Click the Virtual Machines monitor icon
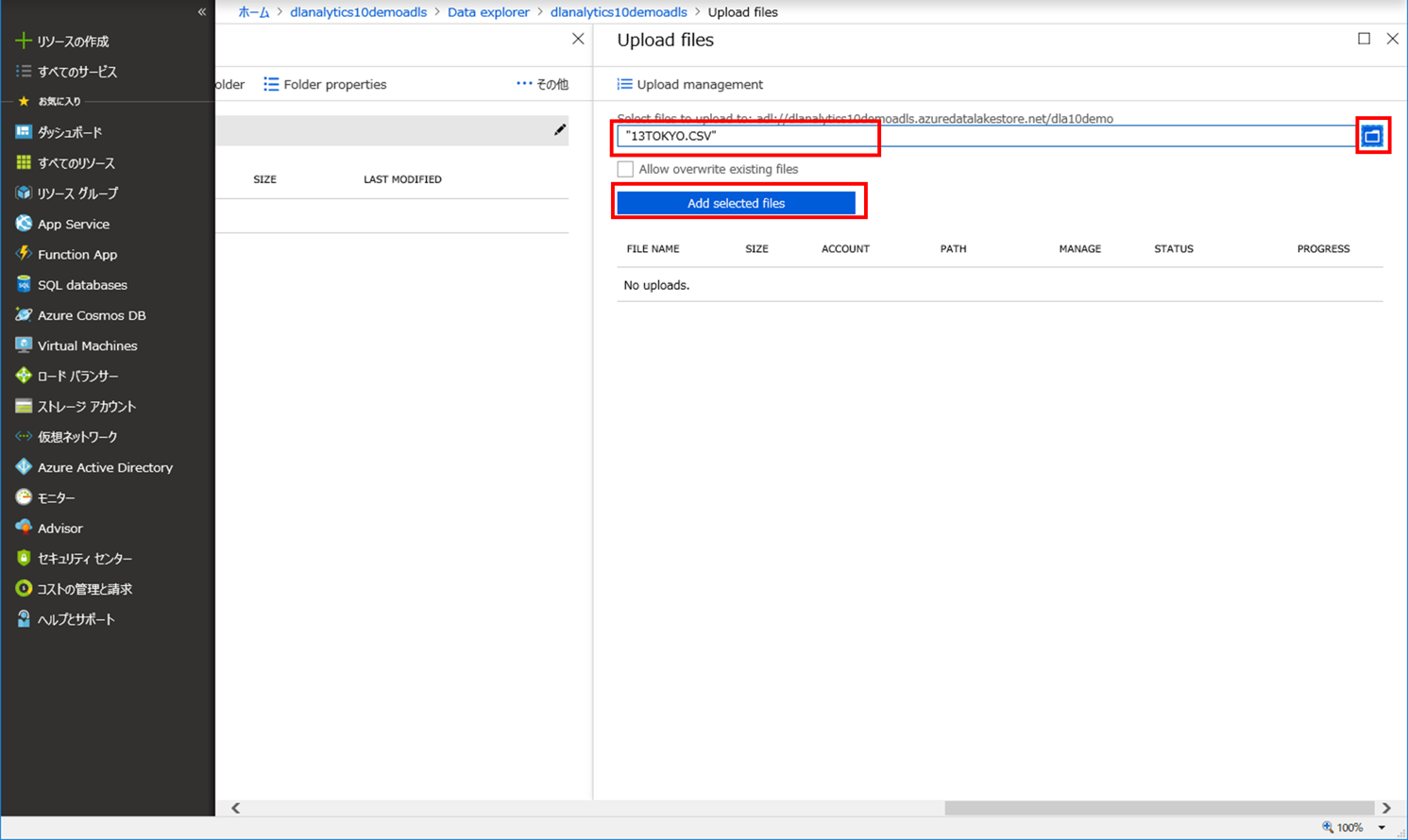 click(x=24, y=345)
